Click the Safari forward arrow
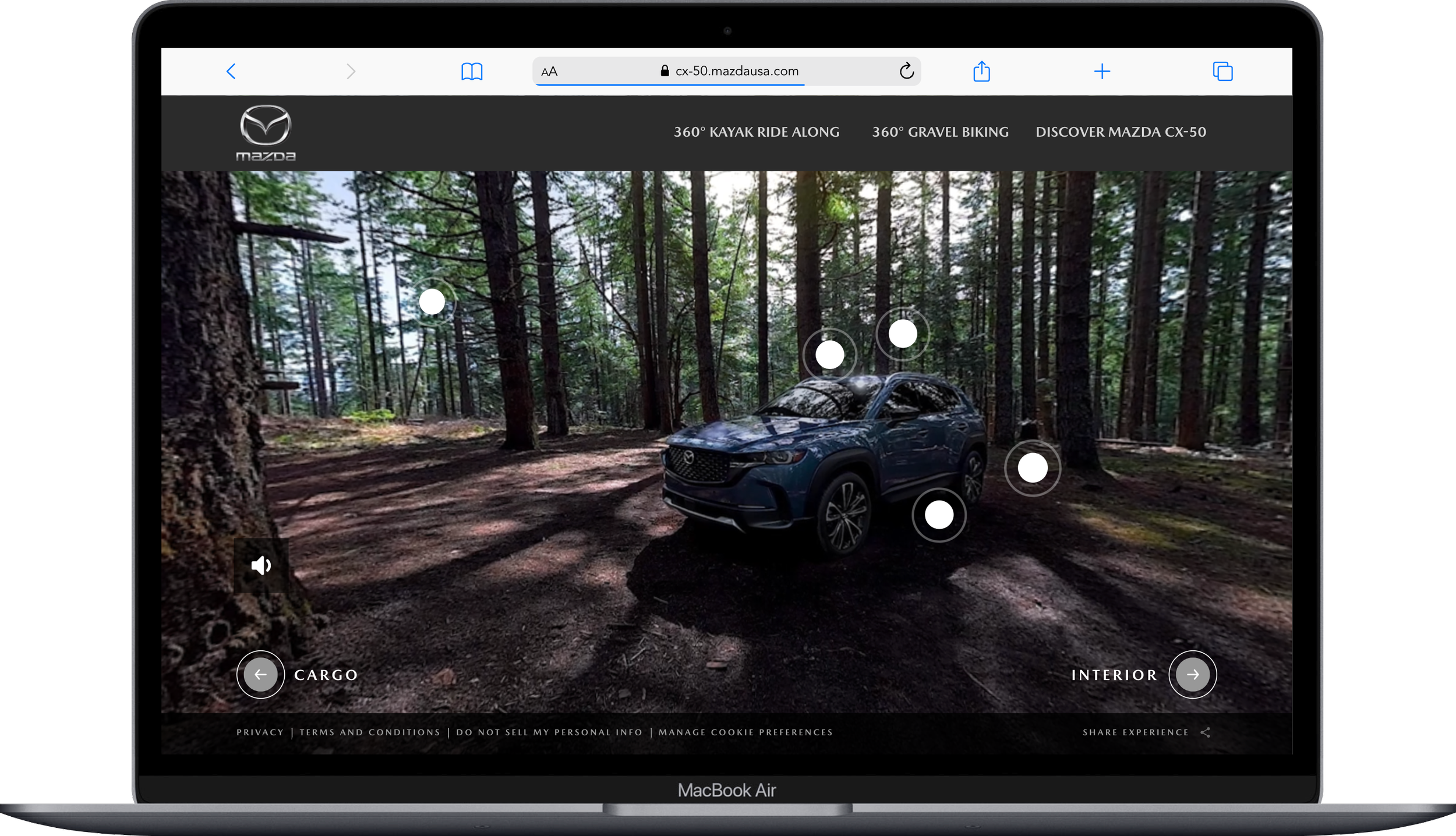The image size is (1456, 836). coord(351,72)
